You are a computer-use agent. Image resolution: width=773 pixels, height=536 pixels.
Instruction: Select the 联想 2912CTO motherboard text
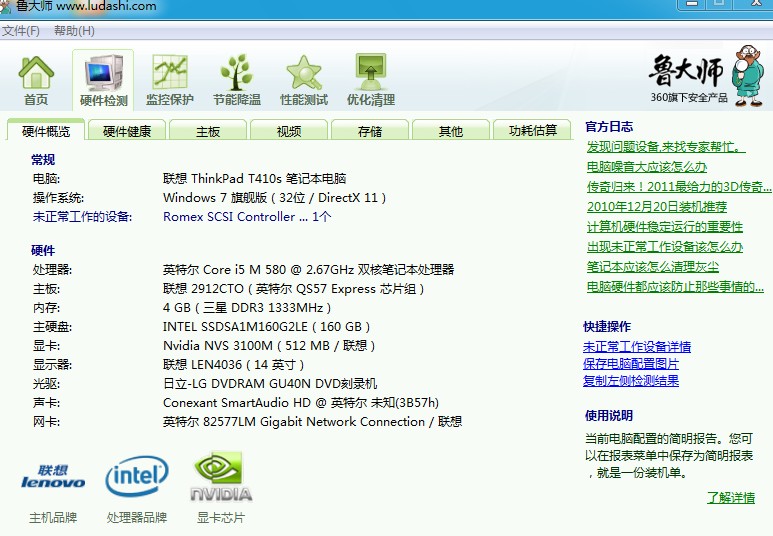coord(293,288)
